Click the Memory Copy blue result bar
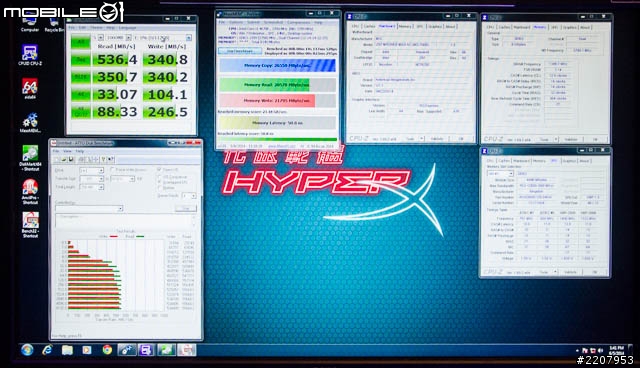 coord(278,65)
